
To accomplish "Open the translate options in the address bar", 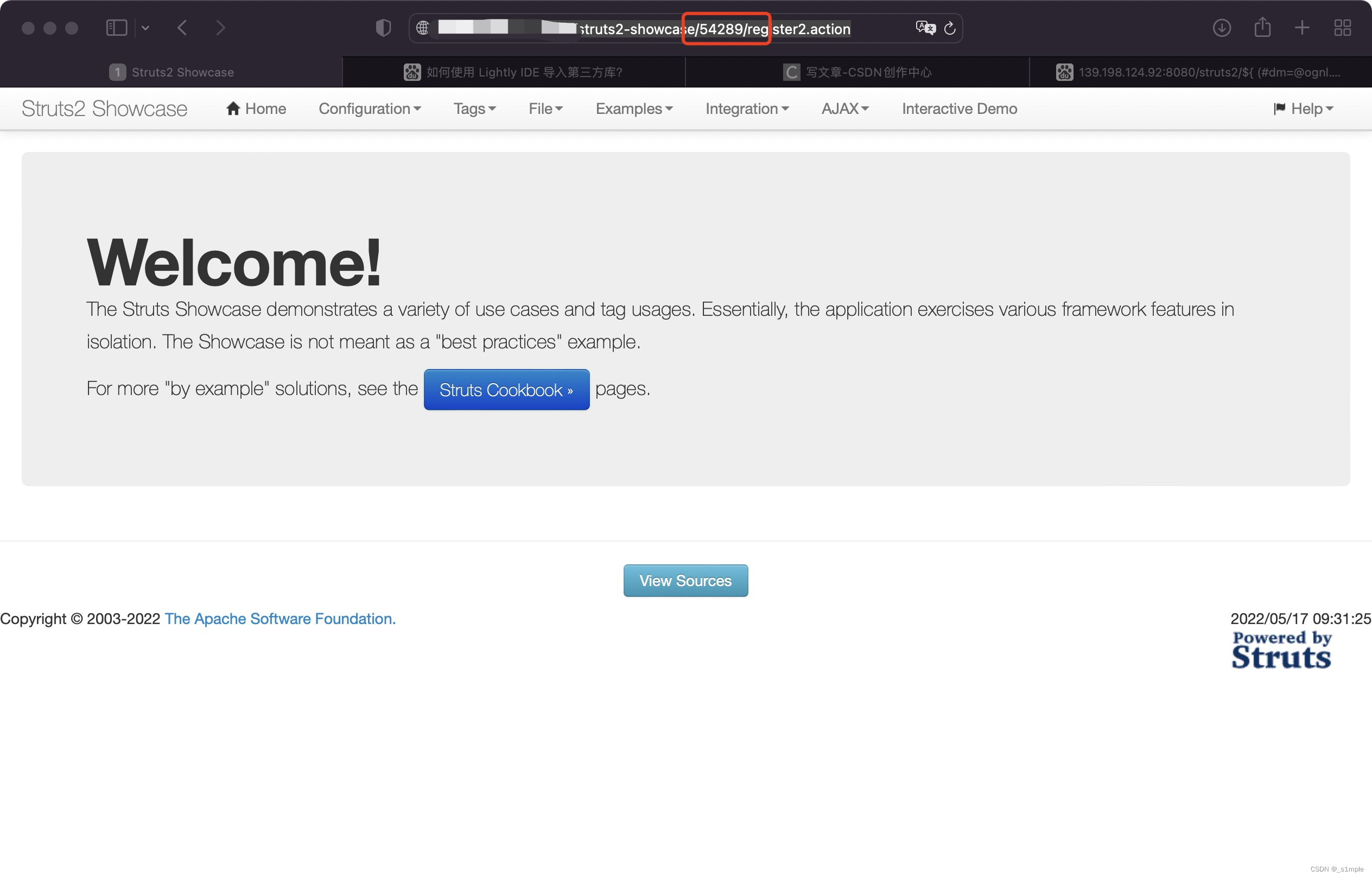I will [x=925, y=28].
